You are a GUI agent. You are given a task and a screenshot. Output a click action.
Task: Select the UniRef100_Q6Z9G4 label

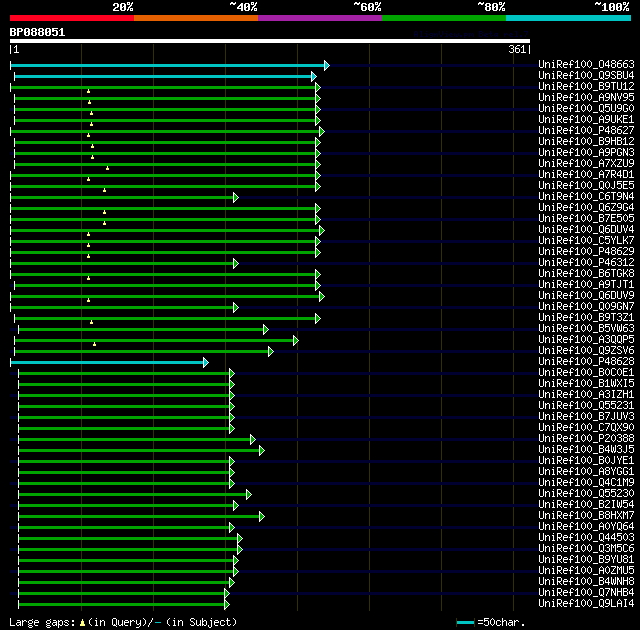point(586,207)
